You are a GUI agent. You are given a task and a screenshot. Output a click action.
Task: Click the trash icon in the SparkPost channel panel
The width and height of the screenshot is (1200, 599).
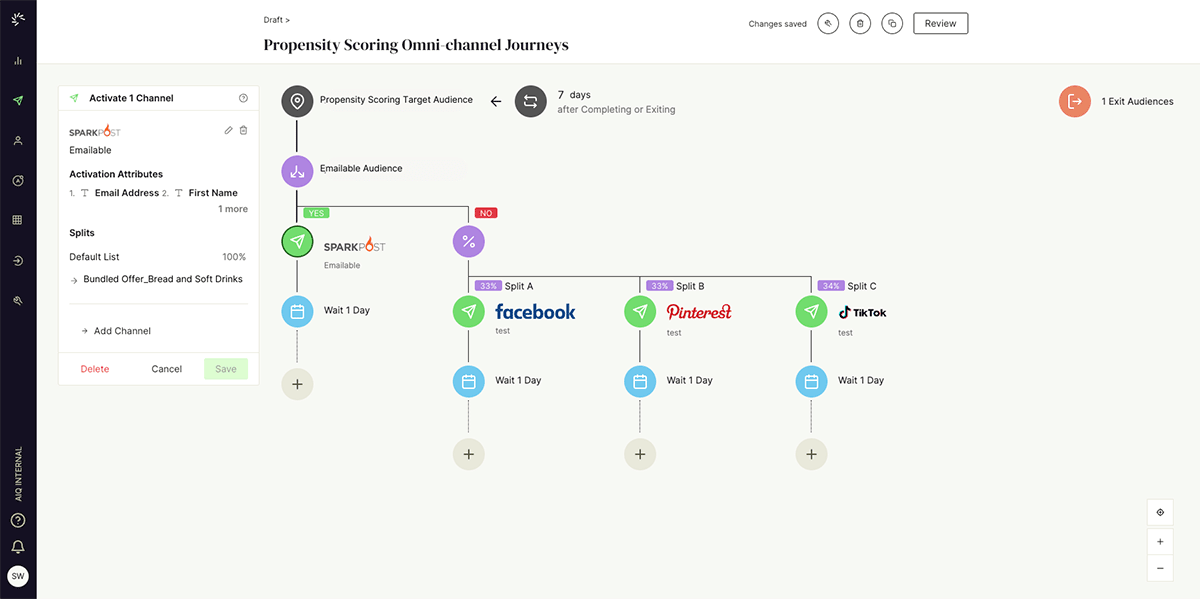243,130
